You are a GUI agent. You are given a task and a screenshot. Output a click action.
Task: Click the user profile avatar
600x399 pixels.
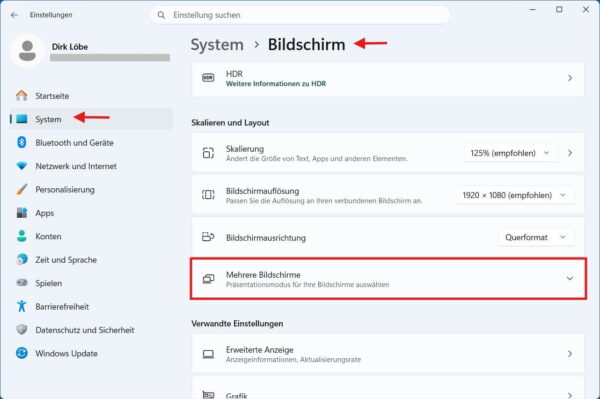pyautogui.click(x=27, y=51)
